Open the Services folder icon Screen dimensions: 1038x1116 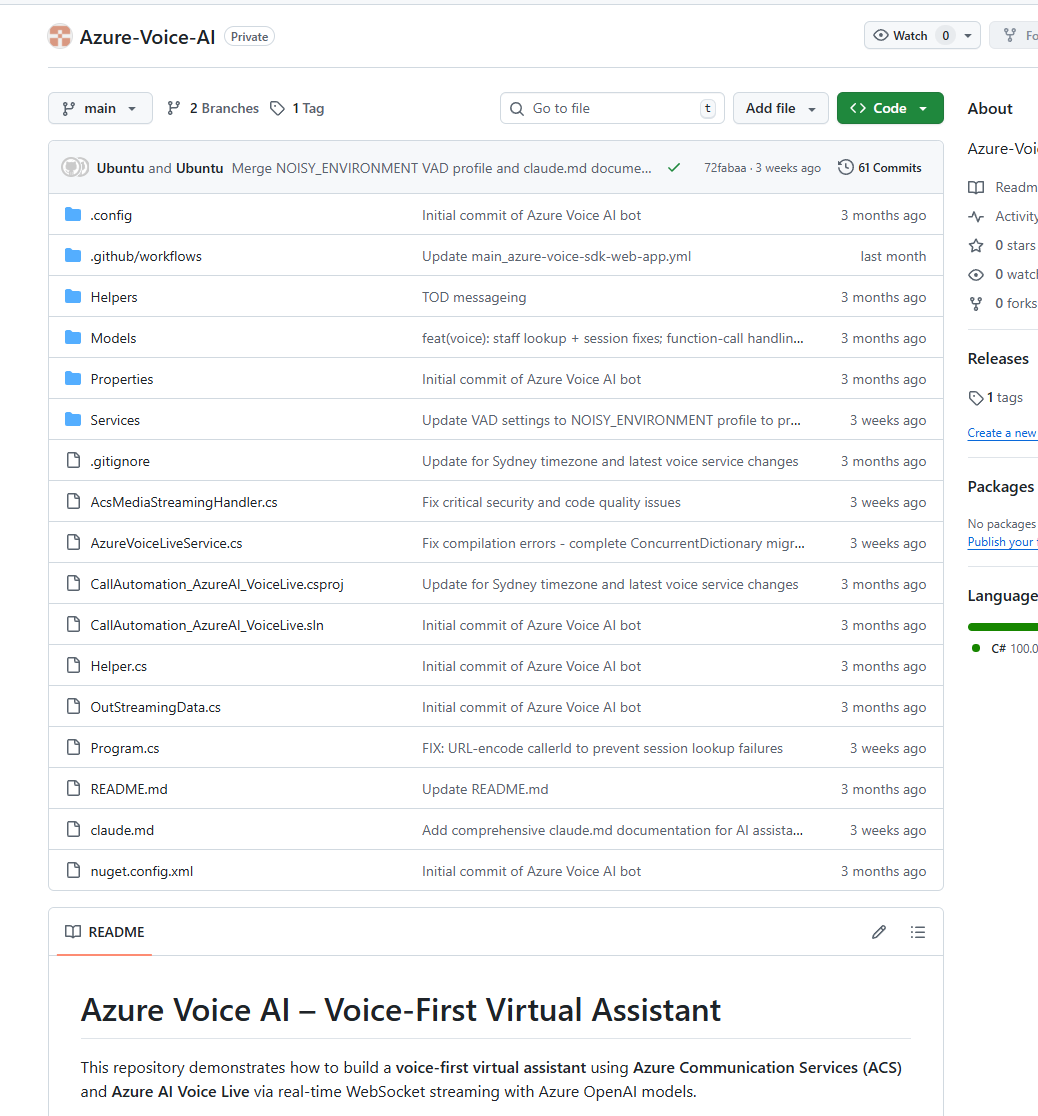click(71, 419)
